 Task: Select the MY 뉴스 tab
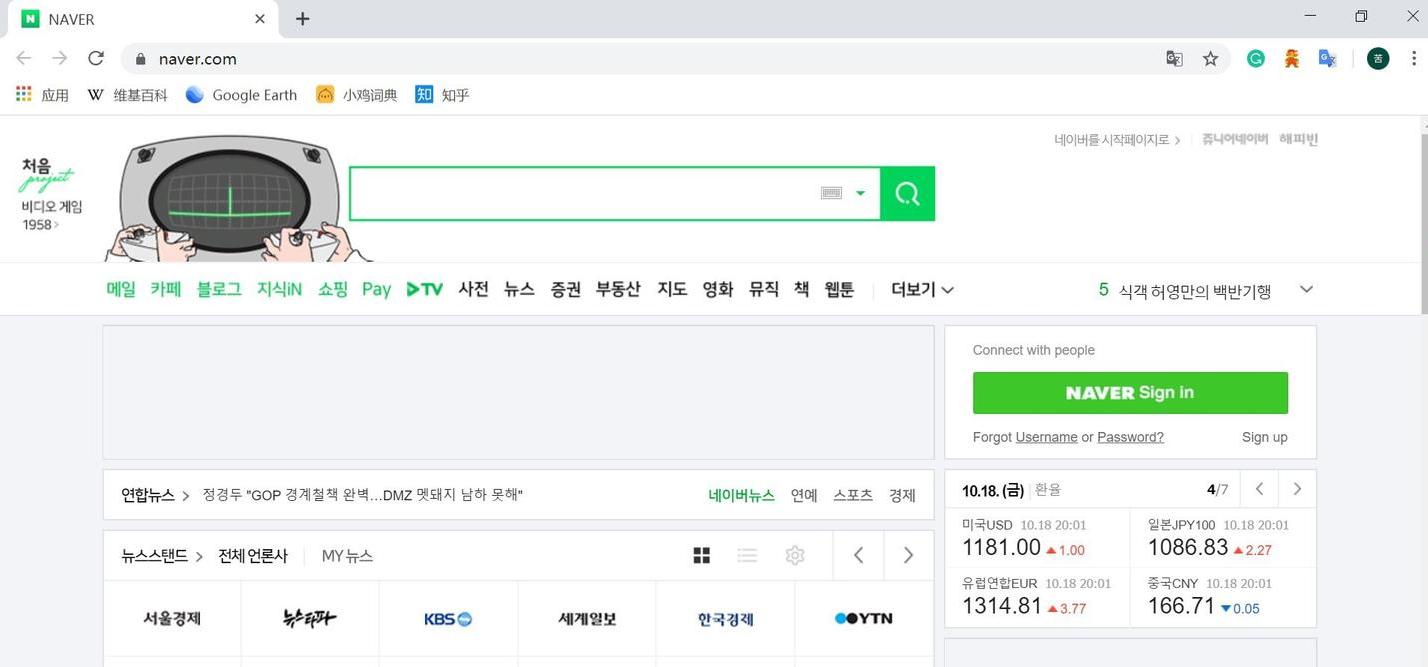(347, 556)
